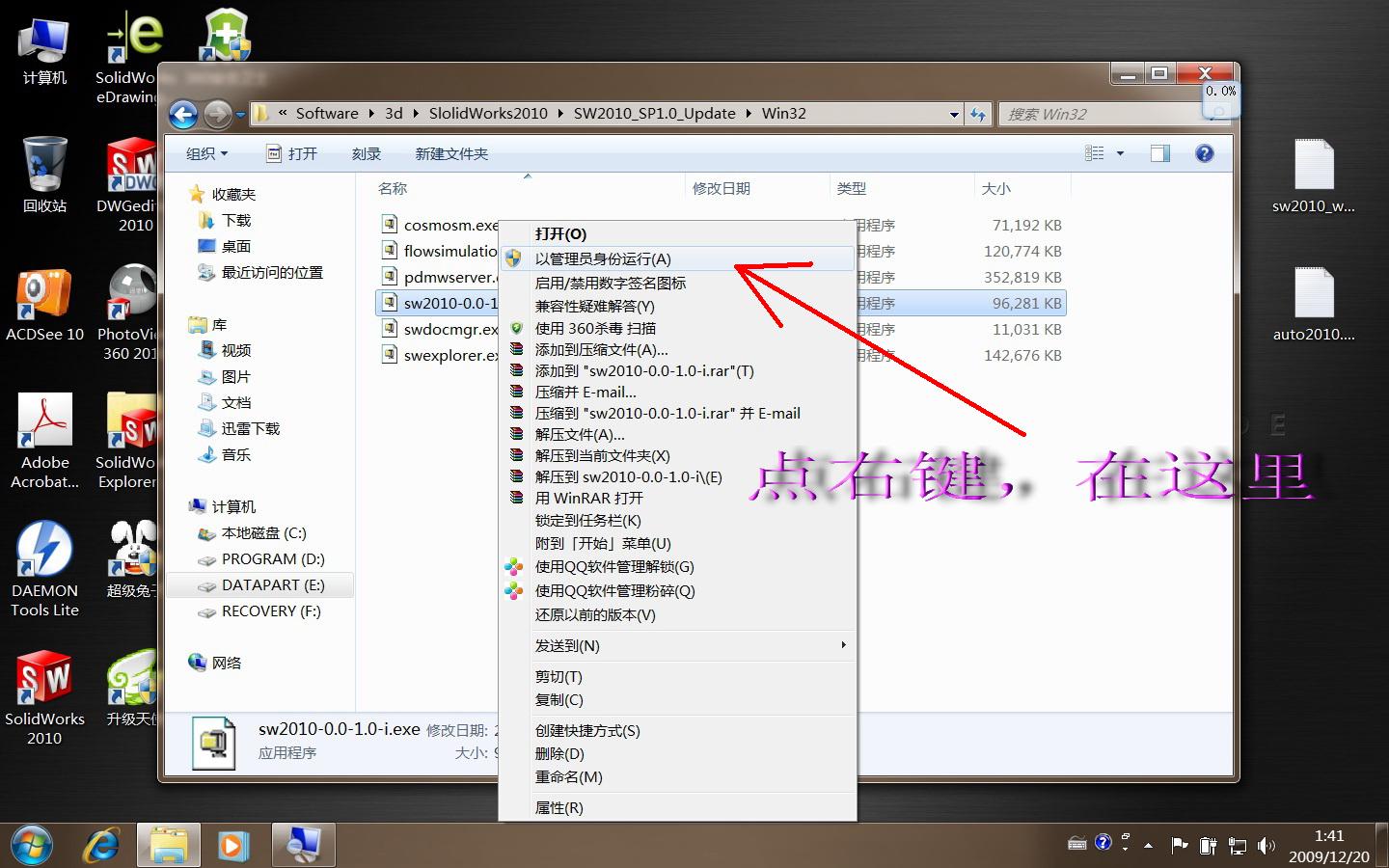
Task: Open the address bar history dropdown
Action: [x=954, y=114]
